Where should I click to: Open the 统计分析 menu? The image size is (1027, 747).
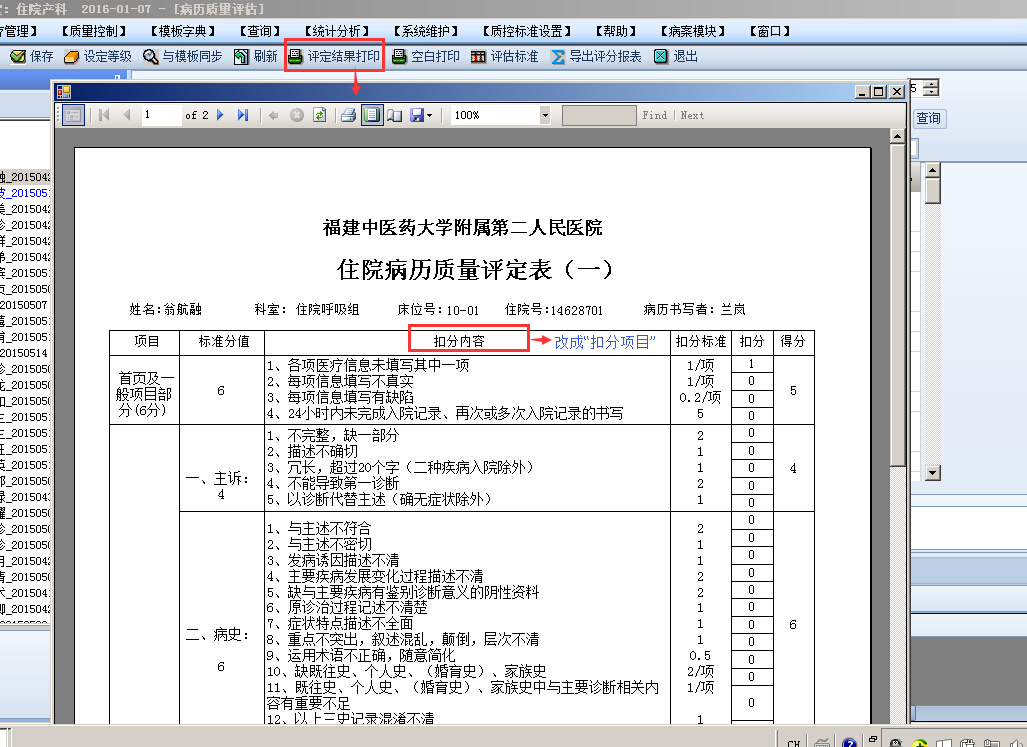click(337, 31)
